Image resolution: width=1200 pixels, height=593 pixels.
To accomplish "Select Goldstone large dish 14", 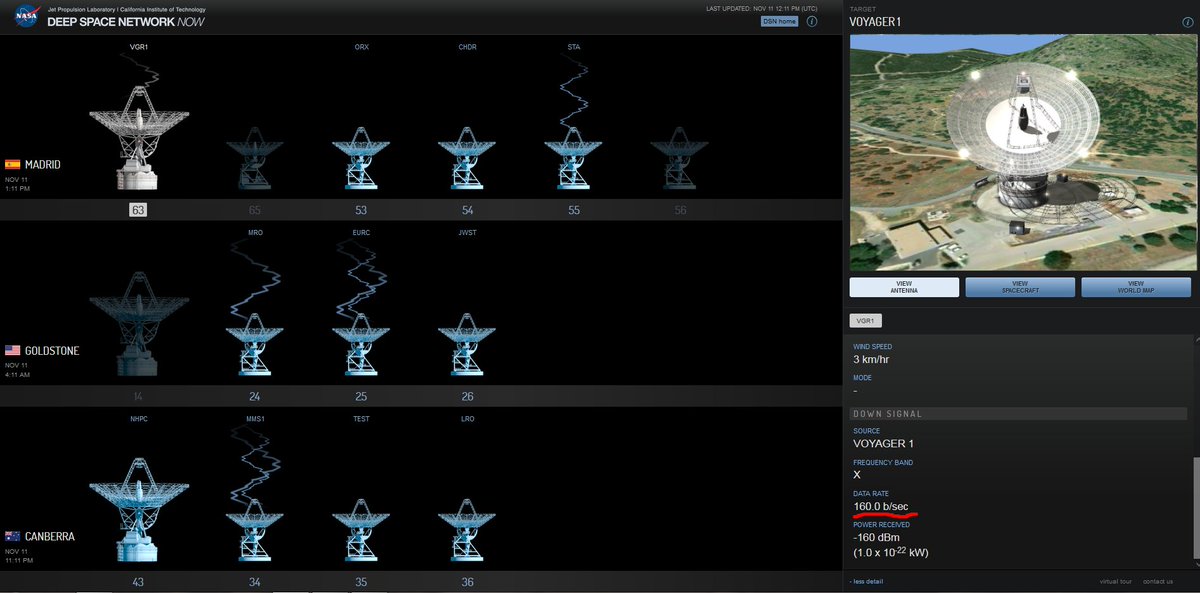I will [138, 325].
